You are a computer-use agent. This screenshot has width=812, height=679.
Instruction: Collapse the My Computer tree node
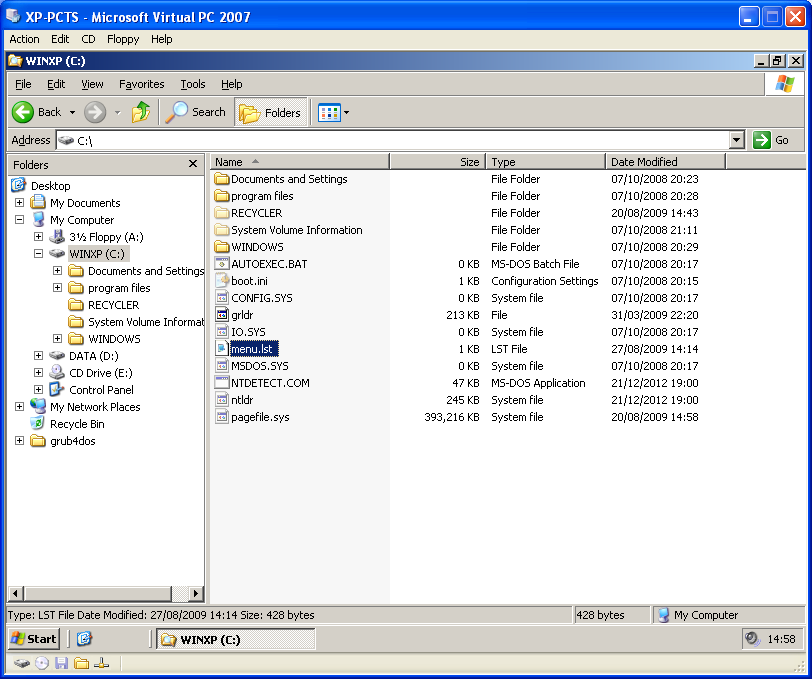click(19, 220)
